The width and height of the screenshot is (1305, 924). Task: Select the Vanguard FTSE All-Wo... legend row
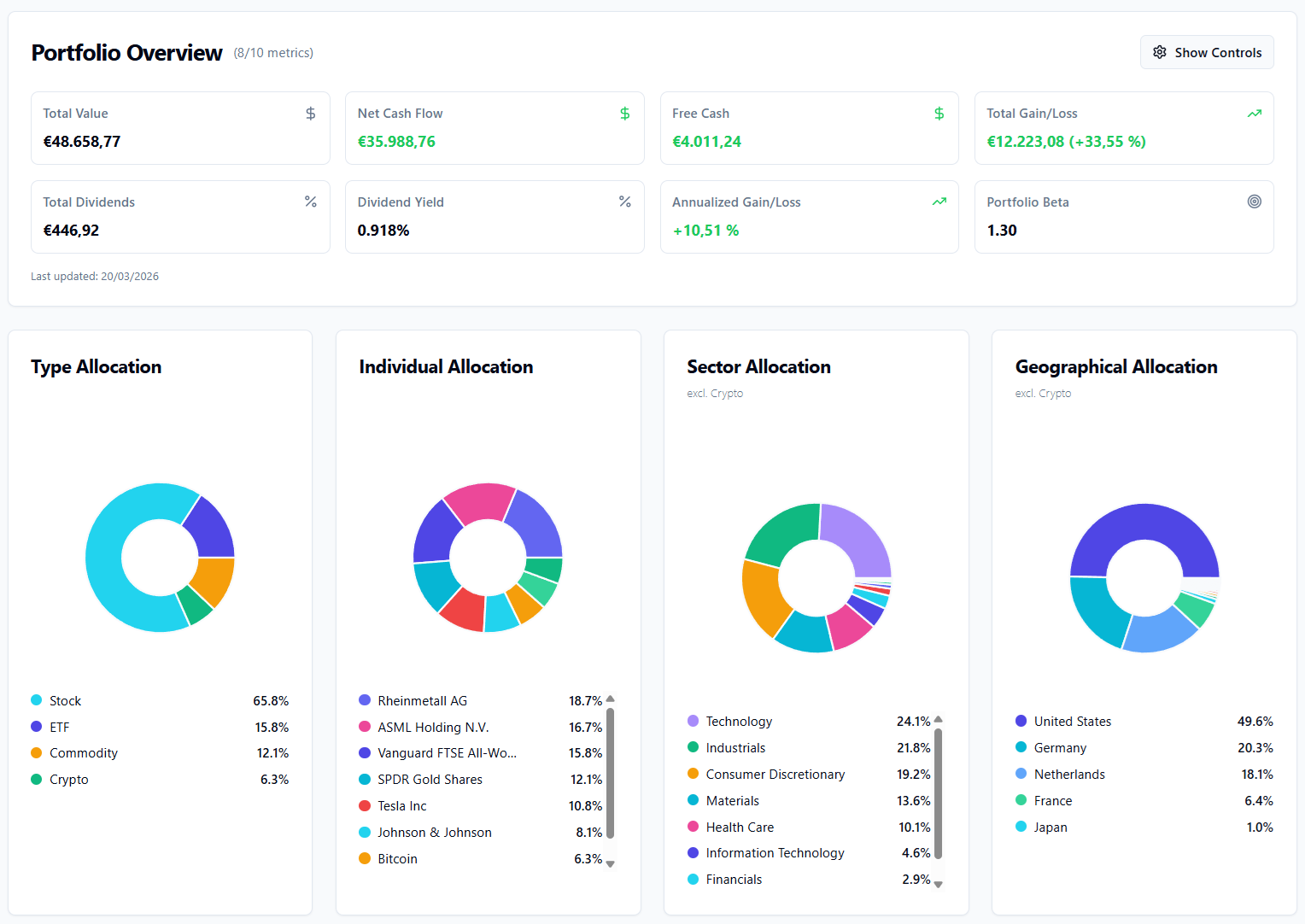(x=481, y=752)
